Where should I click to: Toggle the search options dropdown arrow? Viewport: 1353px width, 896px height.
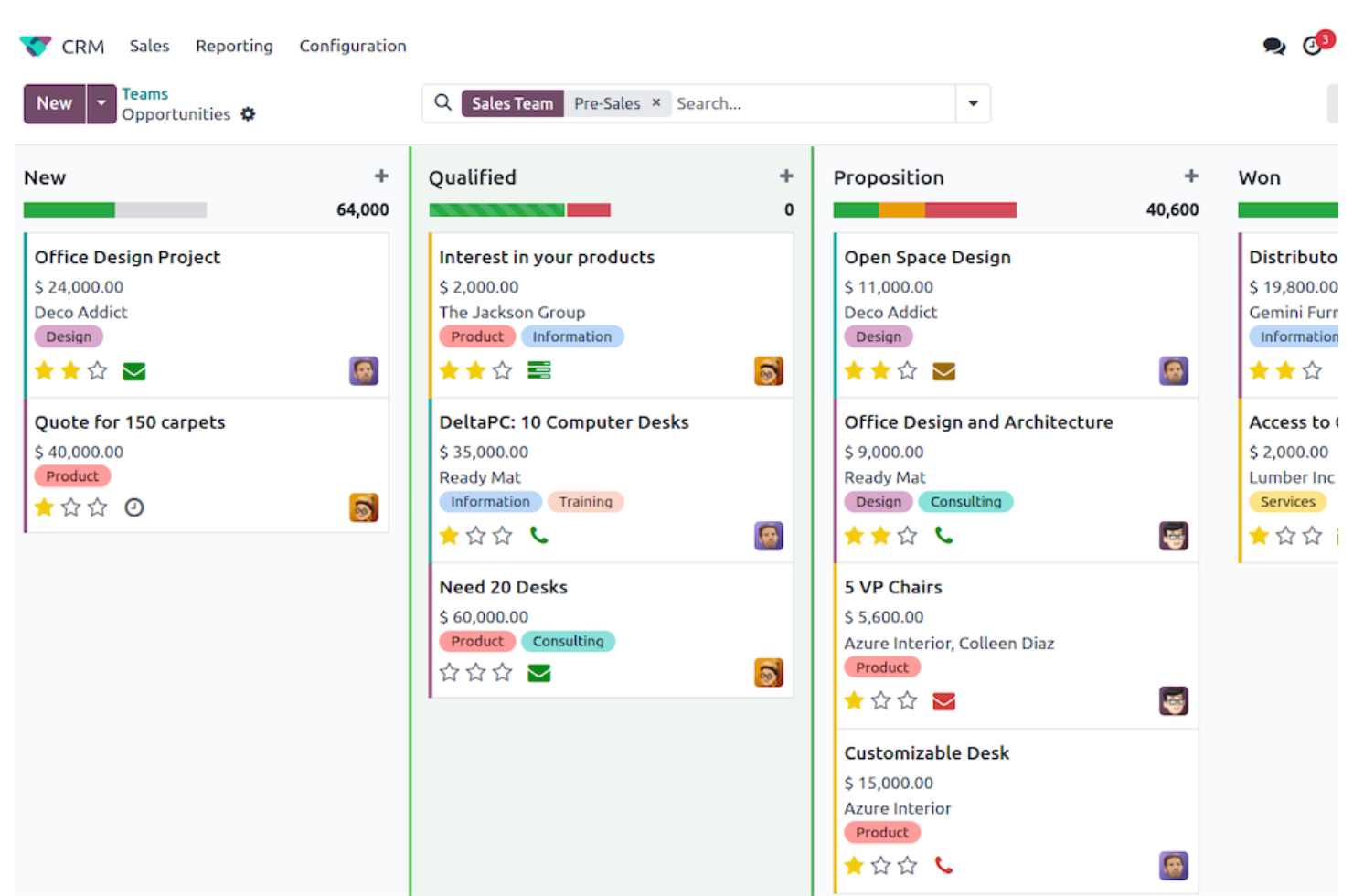coord(973,103)
